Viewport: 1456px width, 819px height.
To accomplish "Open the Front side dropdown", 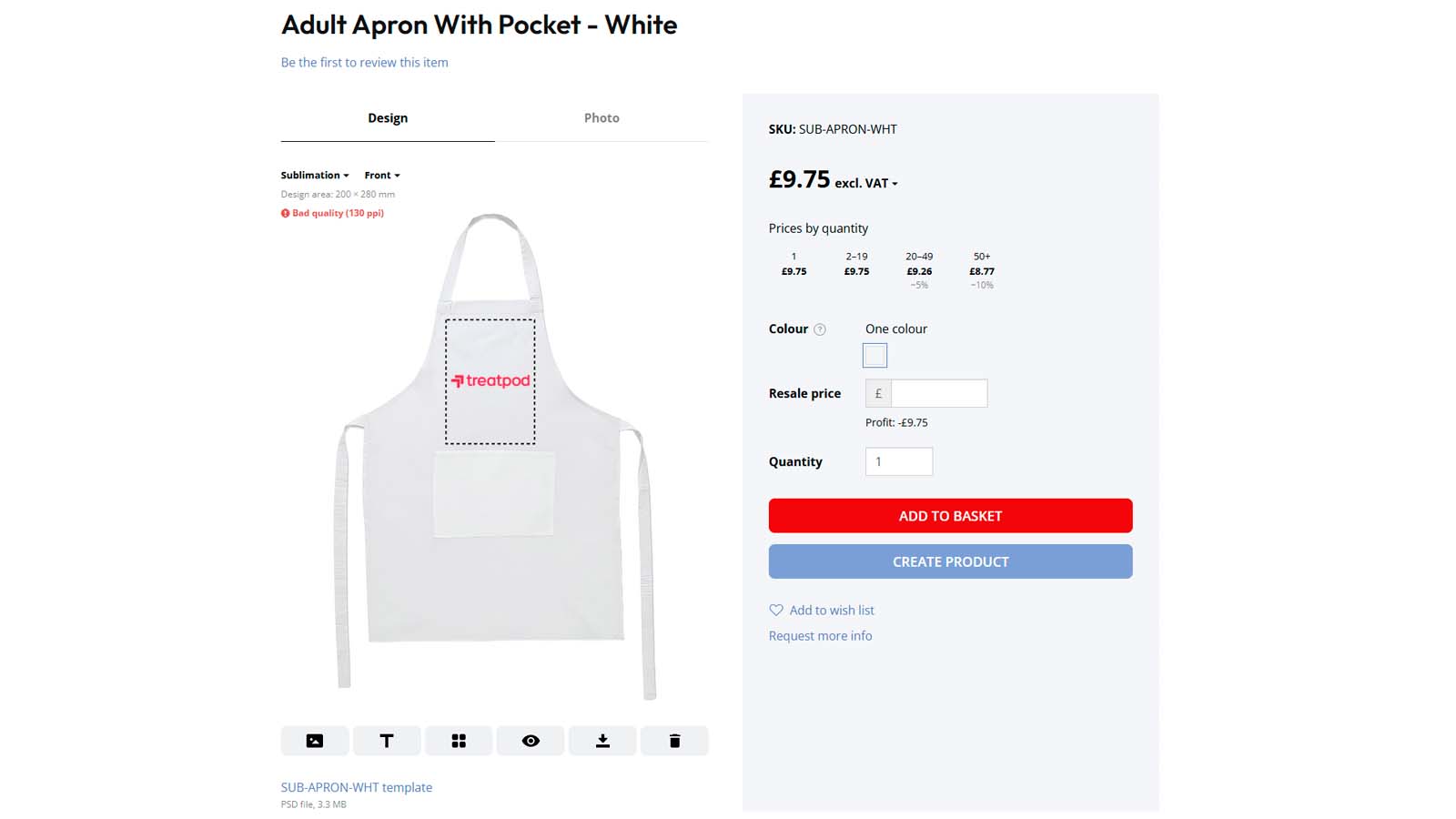I will 382,175.
